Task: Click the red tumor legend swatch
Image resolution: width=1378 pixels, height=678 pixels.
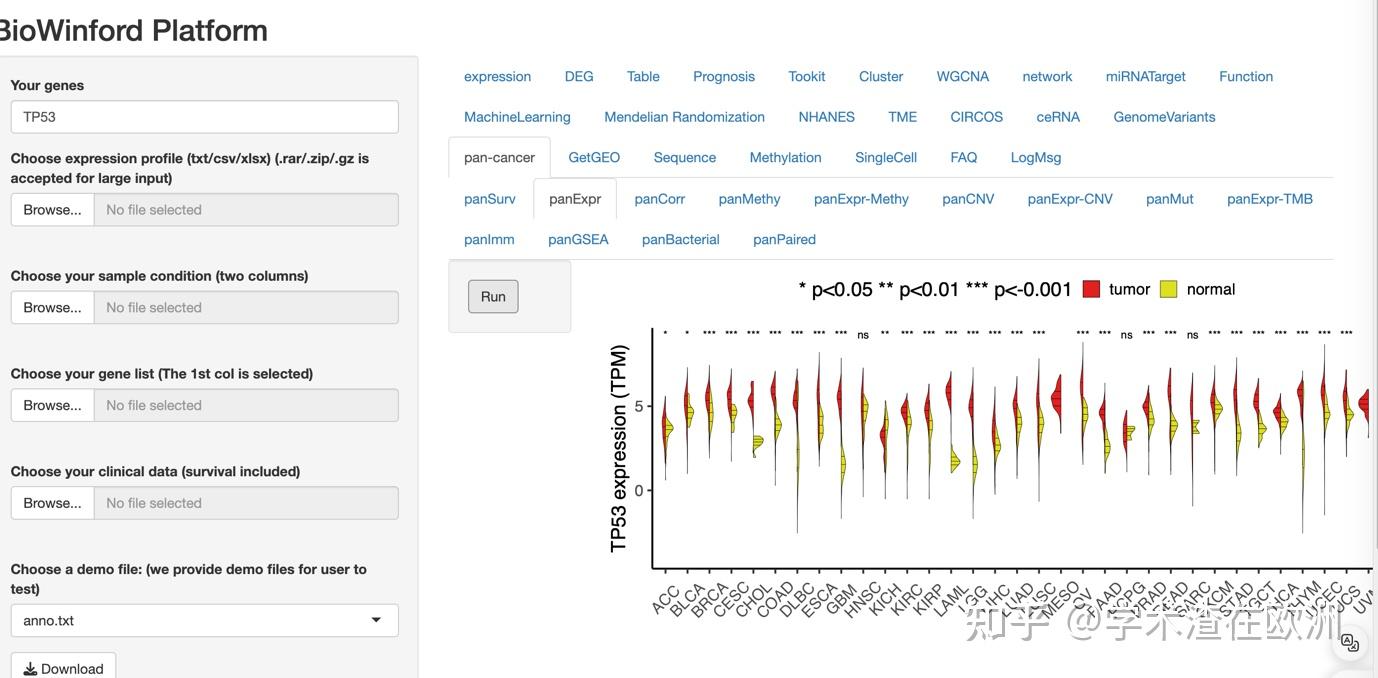Action: pos(1091,289)
